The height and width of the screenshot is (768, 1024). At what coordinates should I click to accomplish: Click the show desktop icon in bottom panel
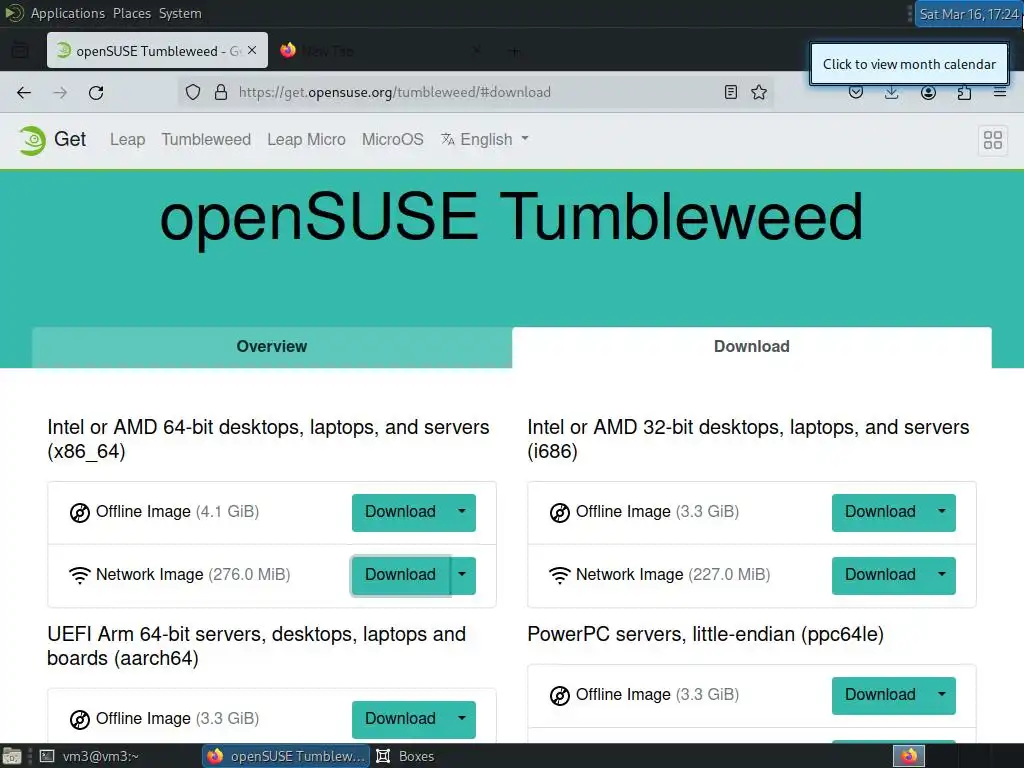coord(12,756)
